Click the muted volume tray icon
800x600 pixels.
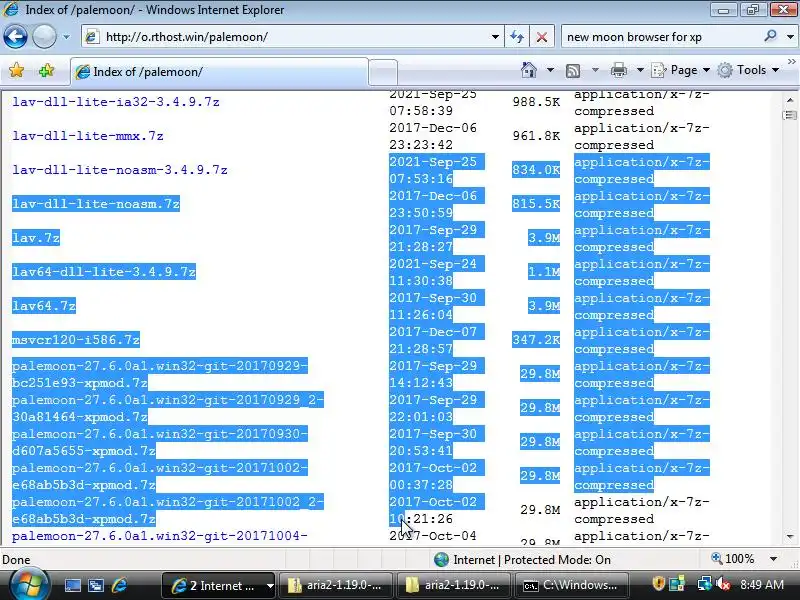coord(722,584)
